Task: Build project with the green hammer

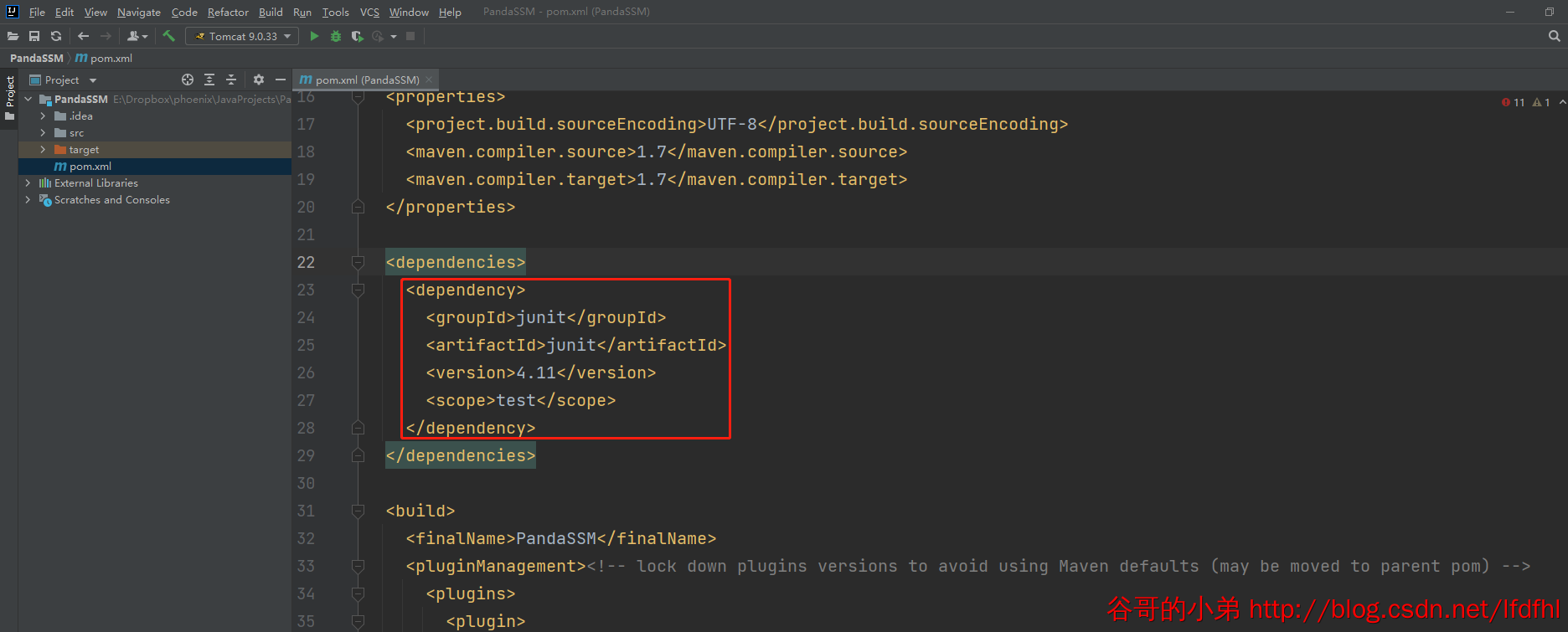Action: coord(168,36)
